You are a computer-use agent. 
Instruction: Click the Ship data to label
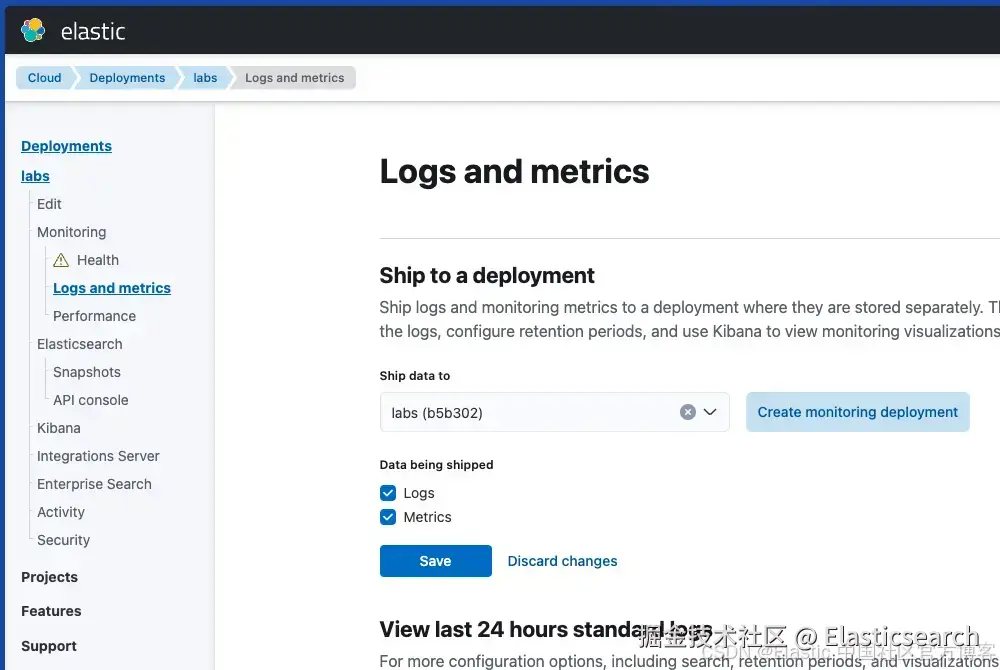[415, 376]
